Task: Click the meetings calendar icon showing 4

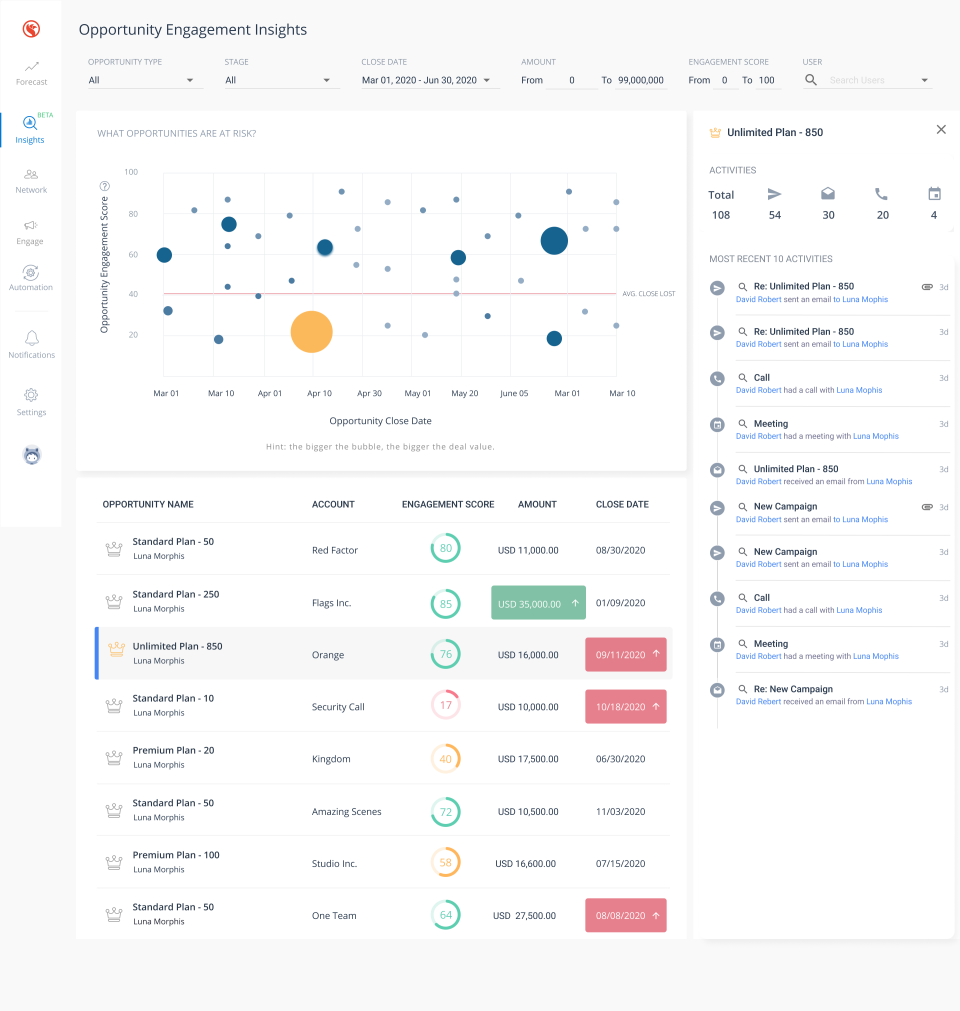Action: click(x=933, y=194)
